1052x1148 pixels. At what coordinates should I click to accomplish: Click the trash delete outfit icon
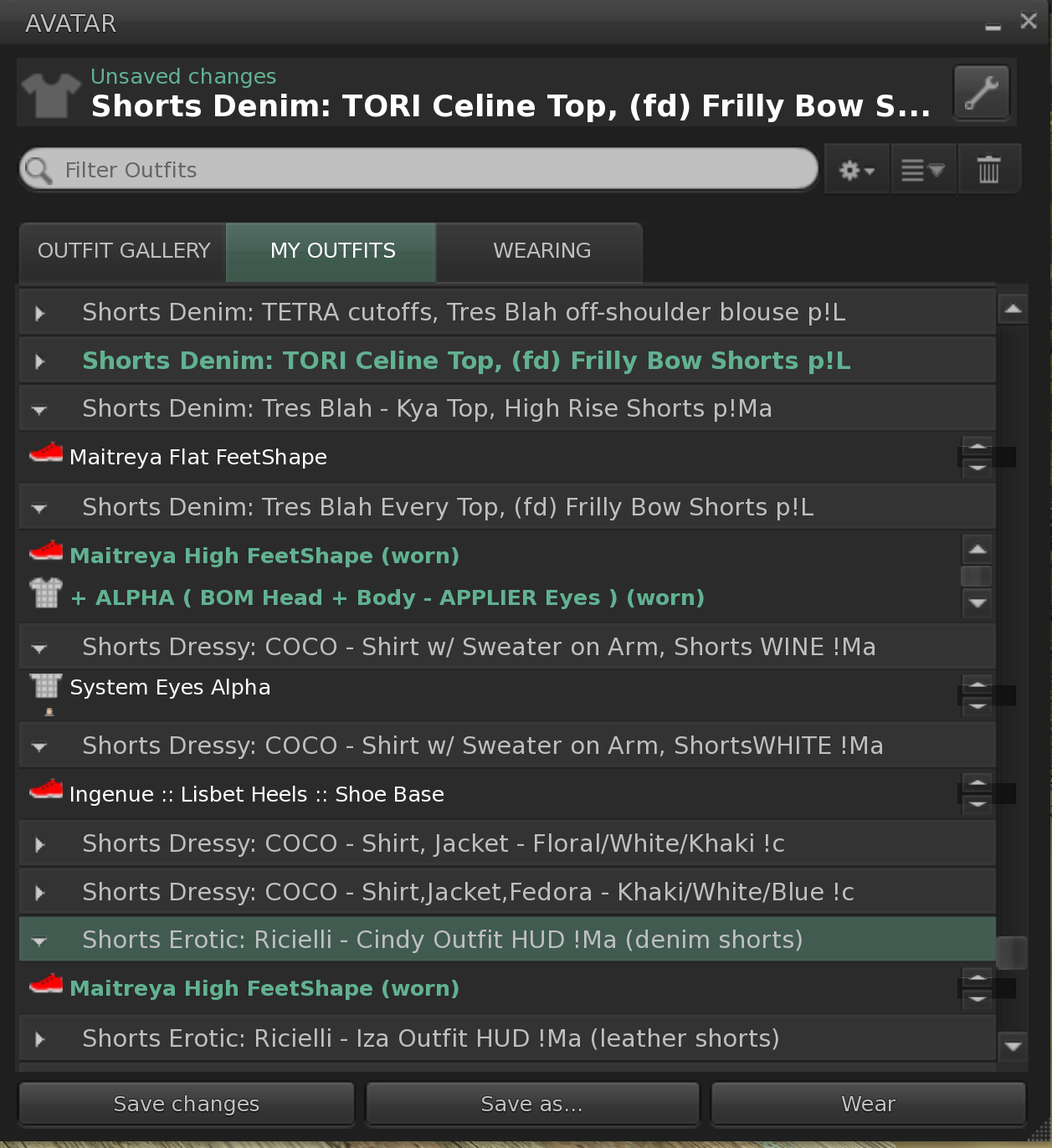pyautogui.click(x=988, y=170)
